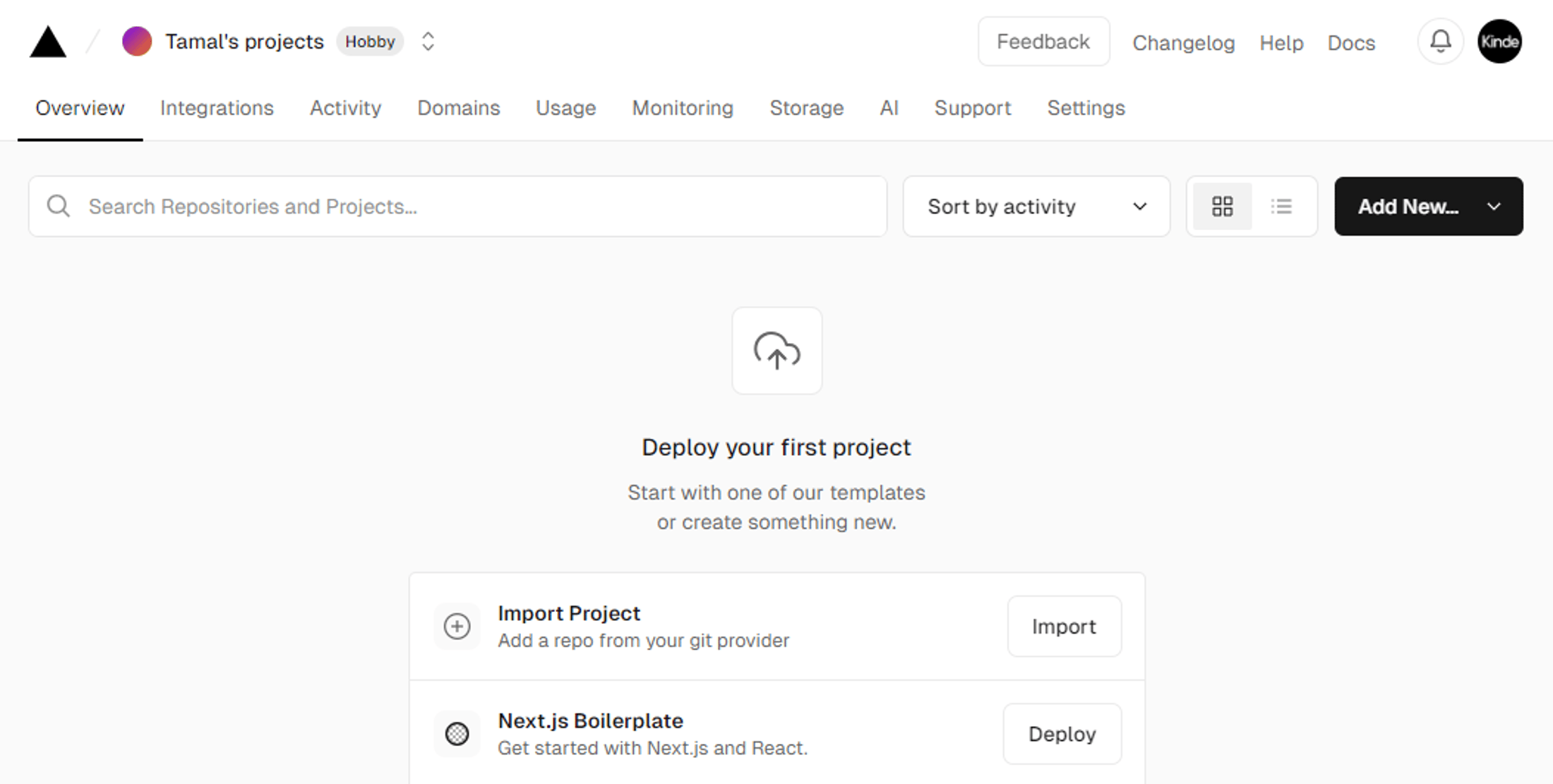The height and width of the screenshot is (784, 1553).
Task: Open the Changelog link
Action: click(1183, 43)
